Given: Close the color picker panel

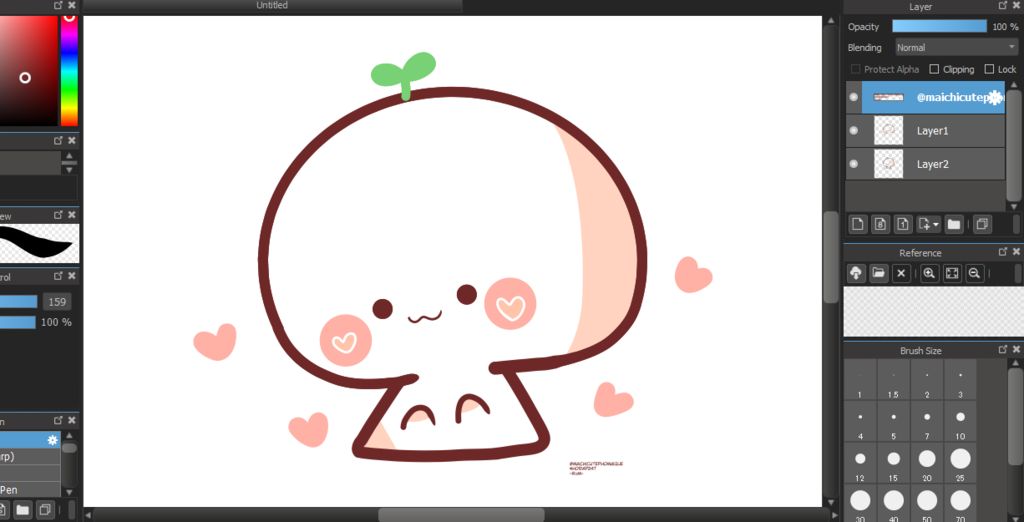Looking at the screenshot, I should (72, 5).
